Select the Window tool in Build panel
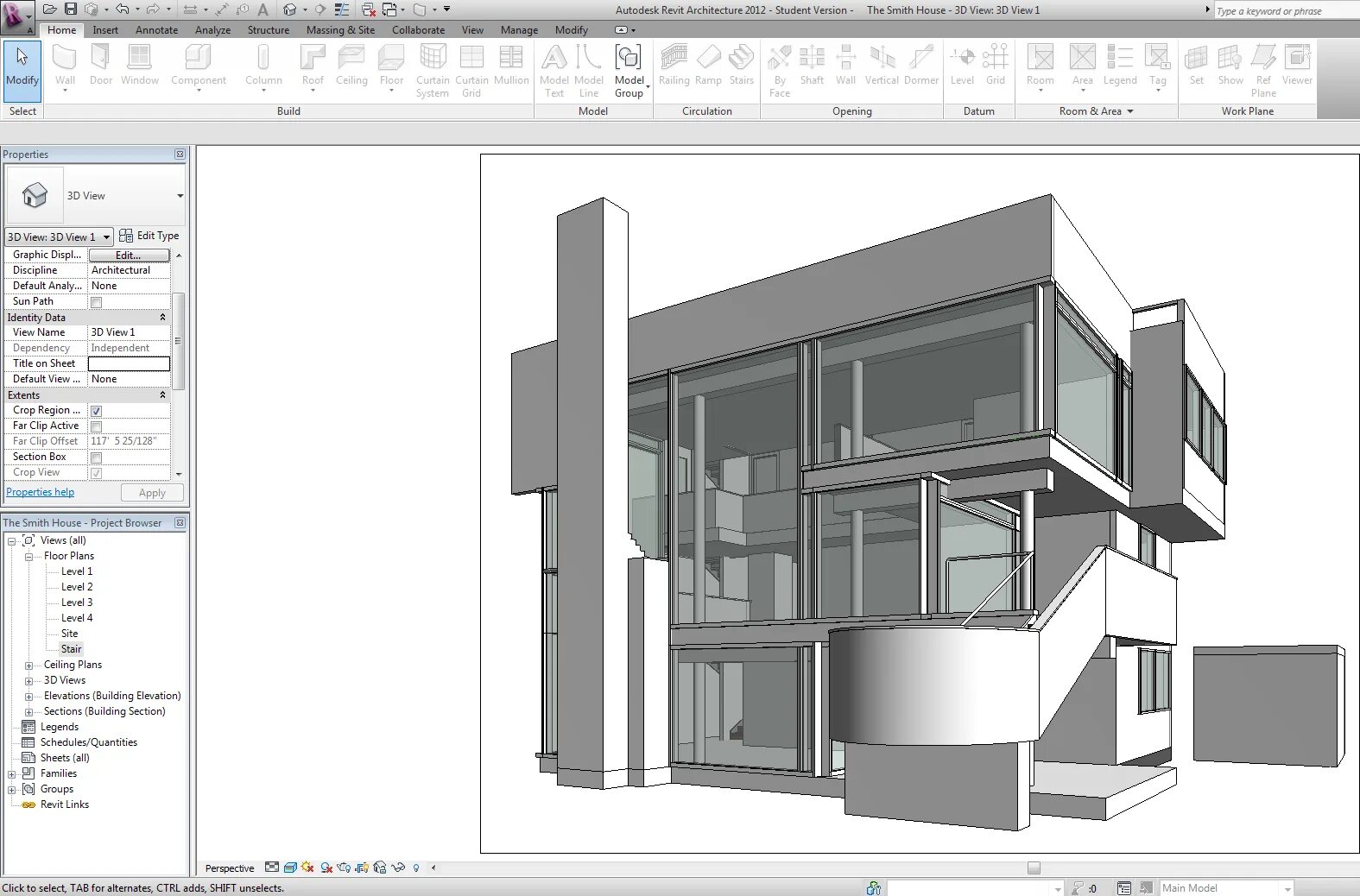 (x=140, y=66)
